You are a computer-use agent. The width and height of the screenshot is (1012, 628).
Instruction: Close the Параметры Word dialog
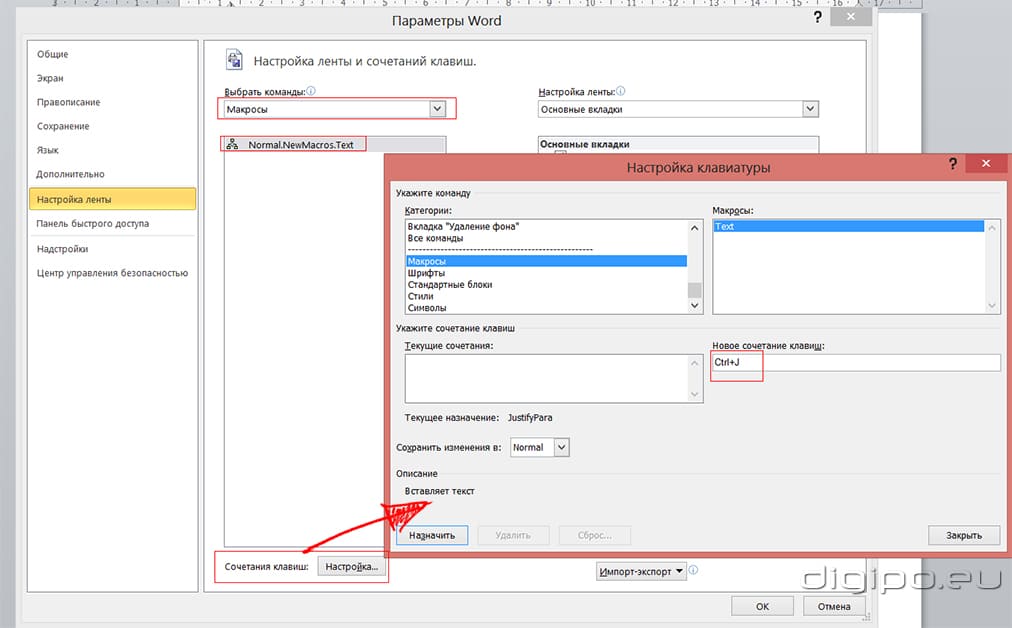[x=851, y=17]
